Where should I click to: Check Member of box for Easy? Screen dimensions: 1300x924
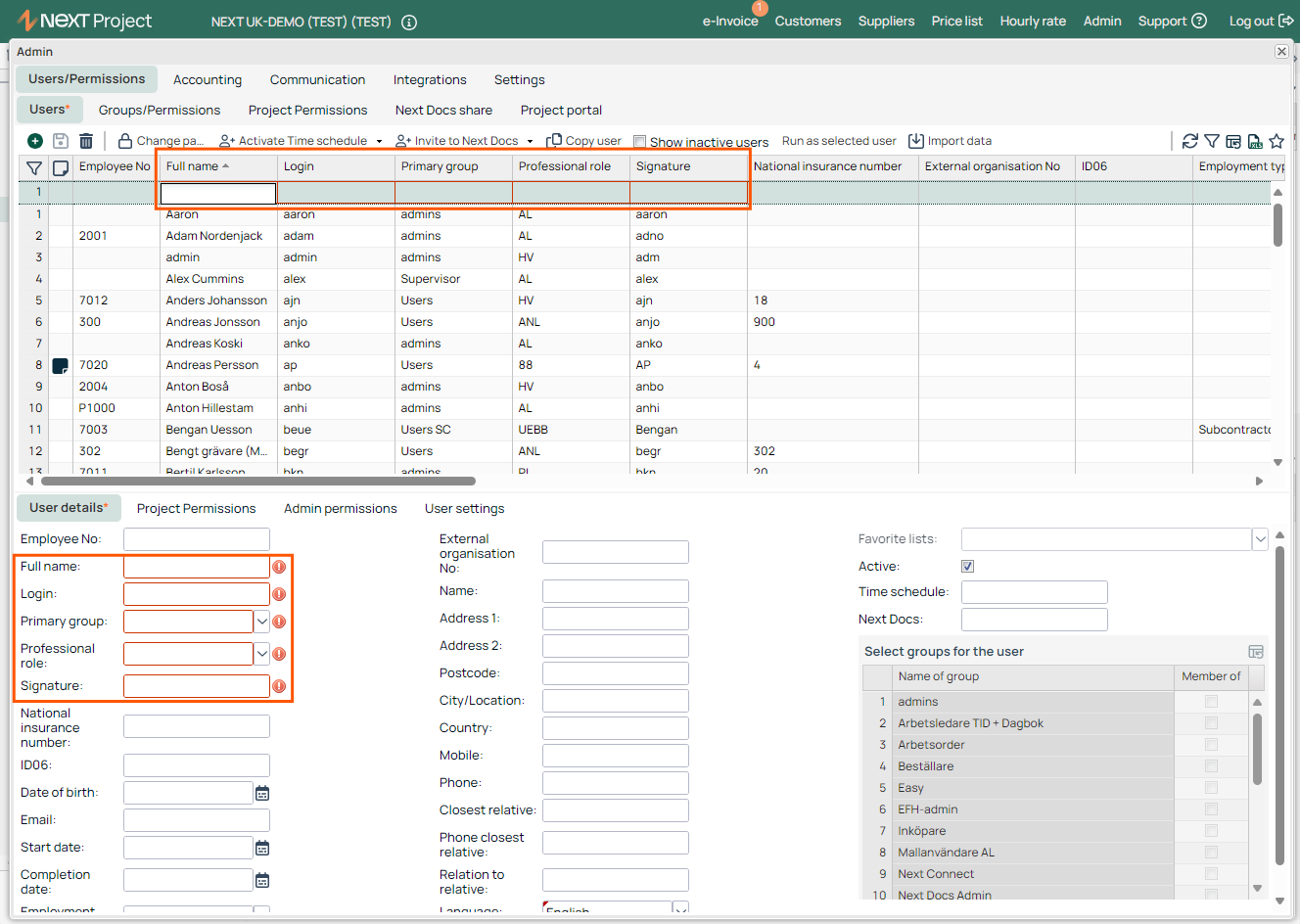click(1211, 788)
